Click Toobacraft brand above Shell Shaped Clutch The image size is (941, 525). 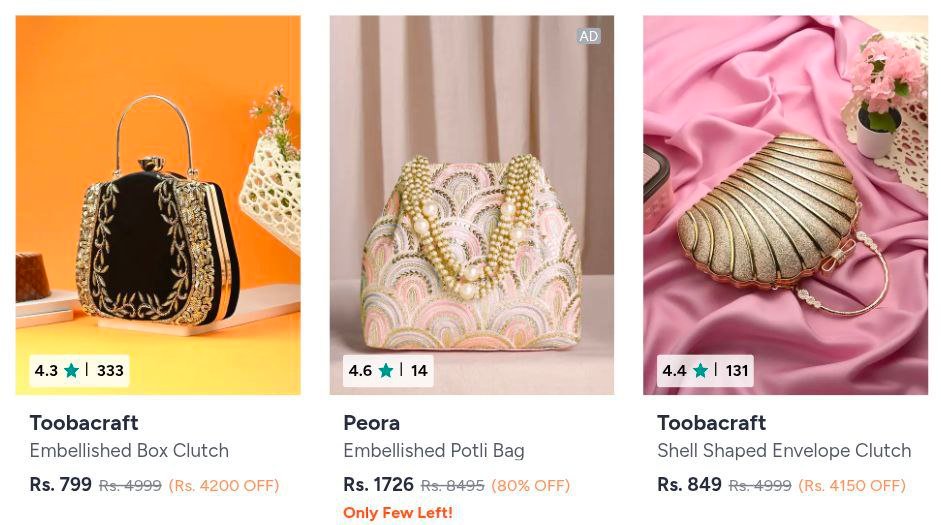[x=711, y=423]
